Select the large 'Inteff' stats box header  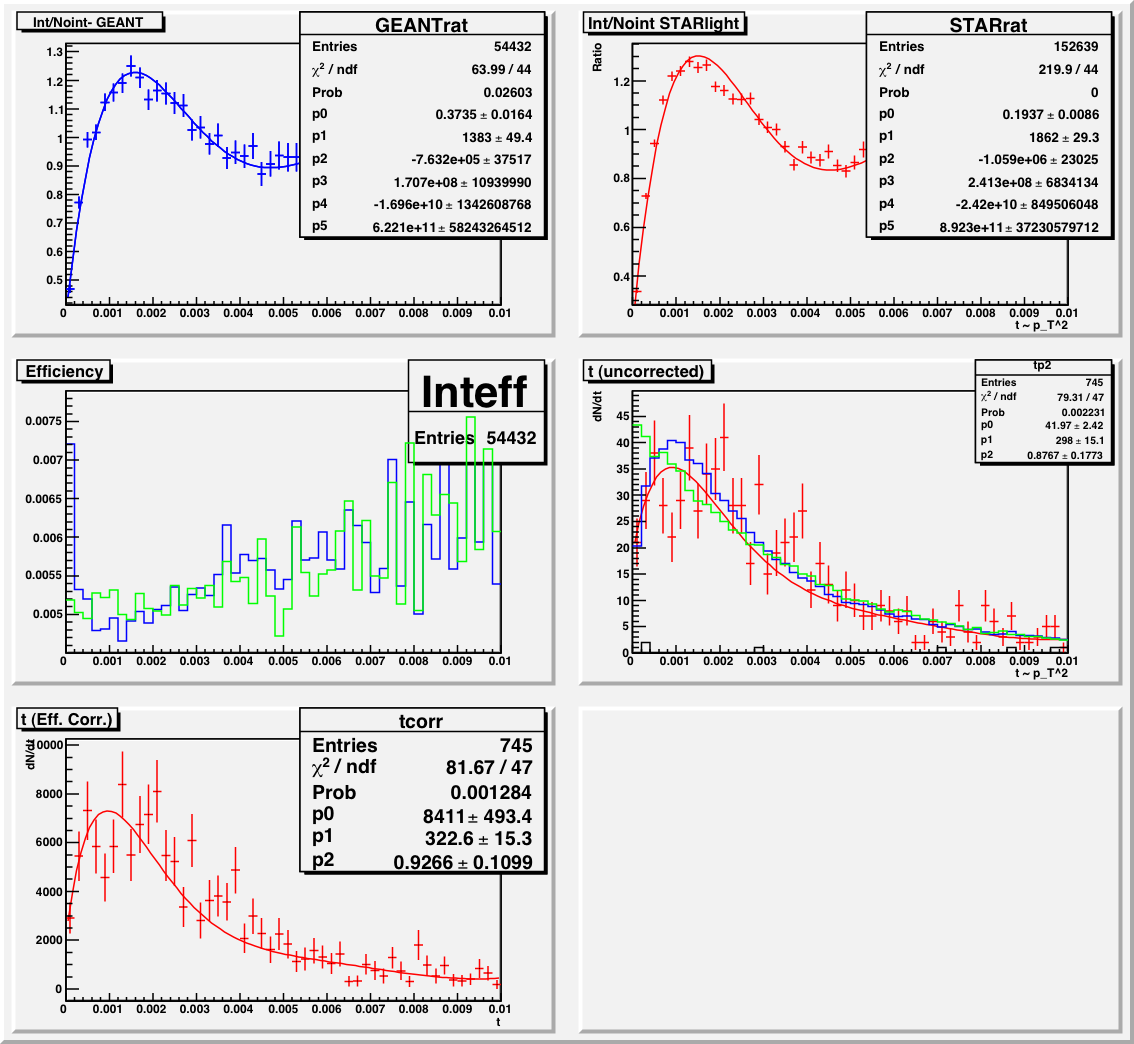pyautogui.click(x=475, y=391)
